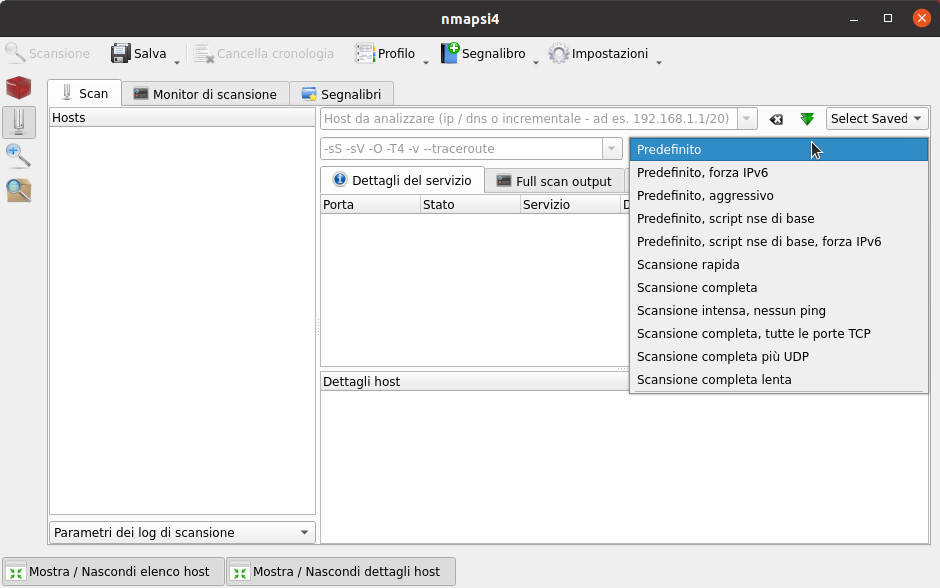Choose Predefinito, aggressivo option
The height and width of the screenshot is (588, 940).
click(x=779, y=195)
